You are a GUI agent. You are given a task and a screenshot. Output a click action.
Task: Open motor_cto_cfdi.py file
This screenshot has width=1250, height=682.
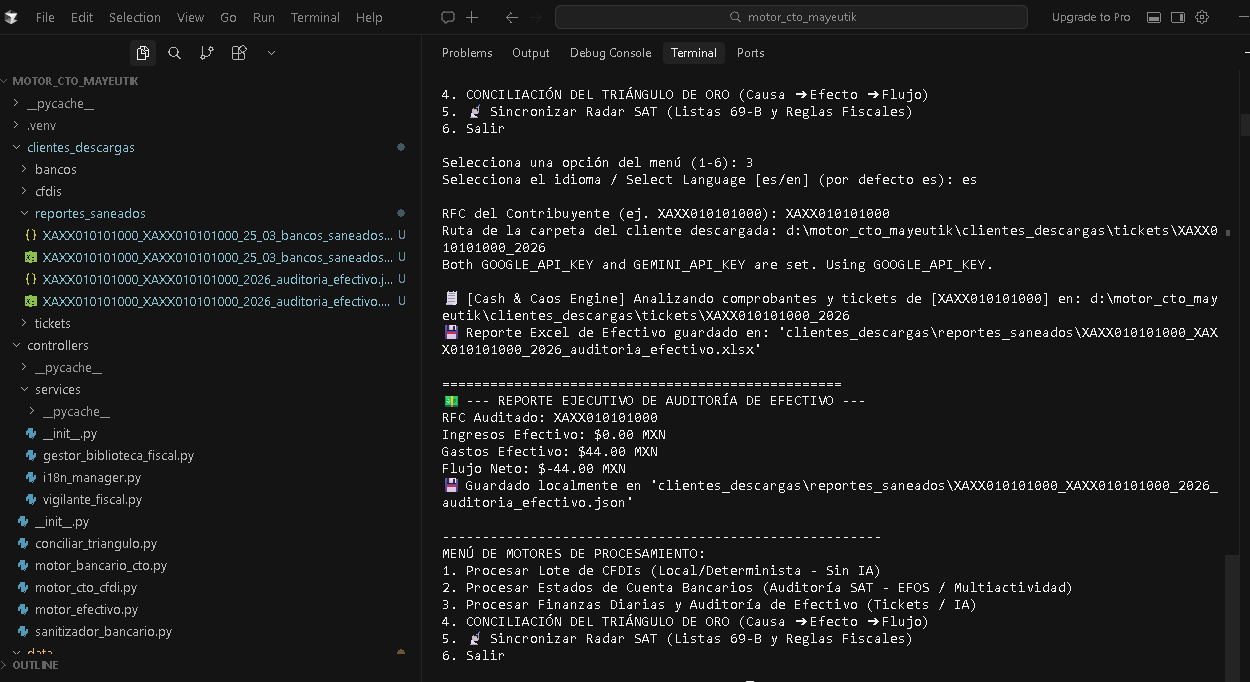coord(210,587)
